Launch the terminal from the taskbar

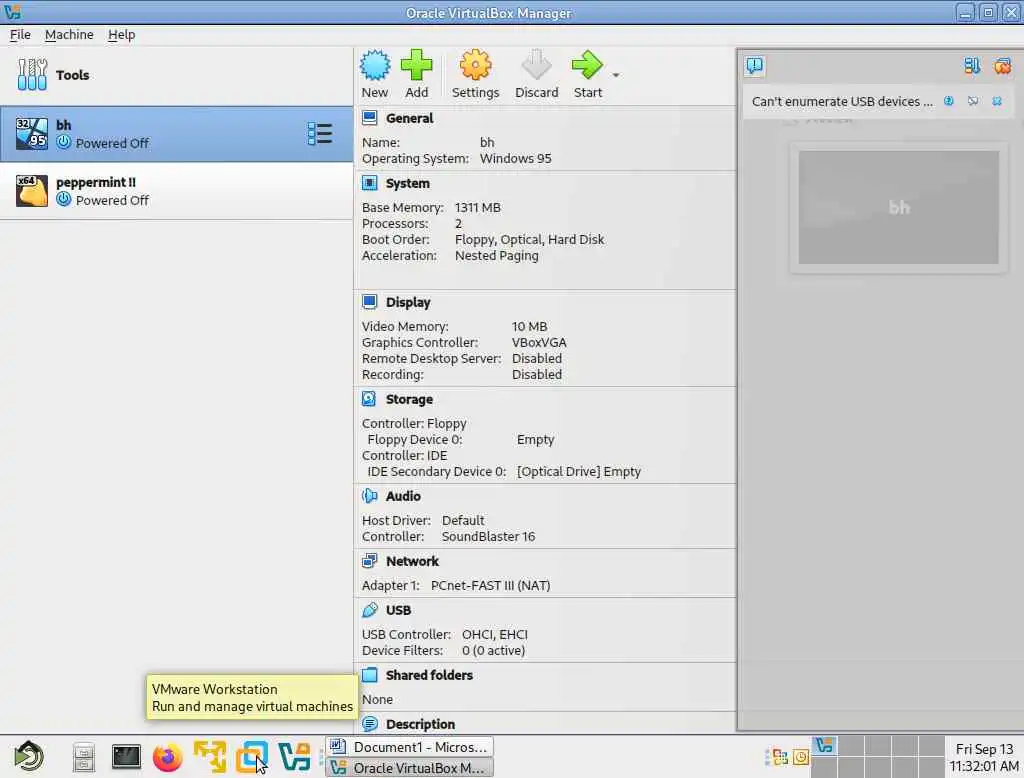coord(126,756)
